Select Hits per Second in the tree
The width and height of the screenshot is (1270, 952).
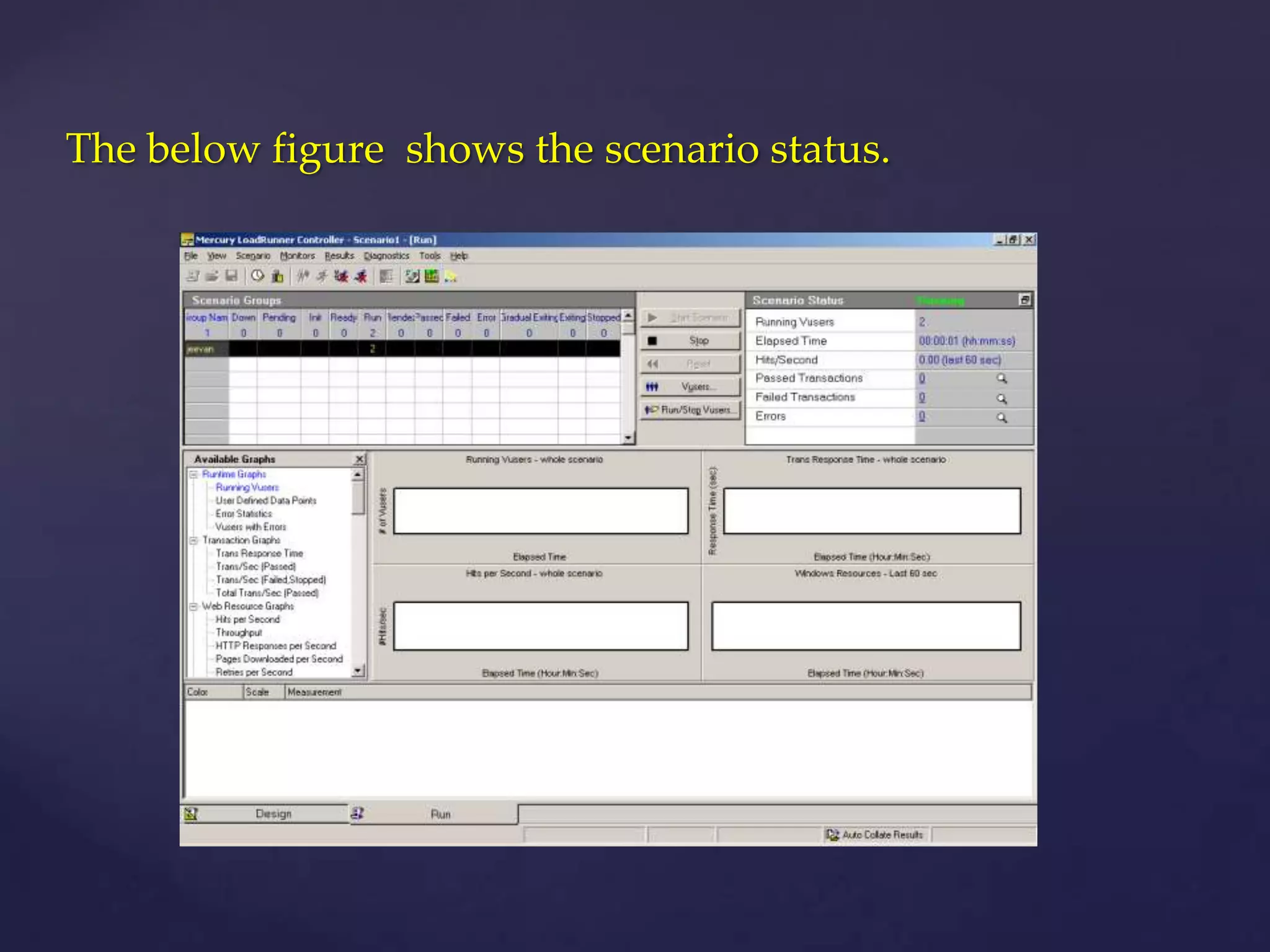[247, 620]
